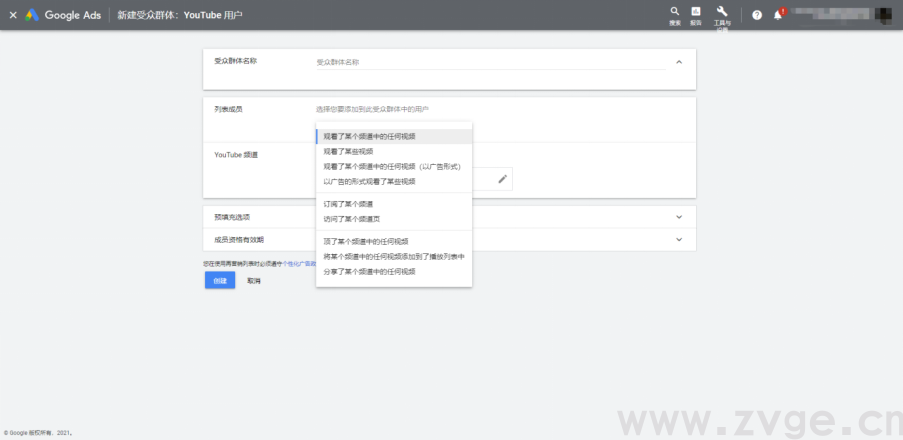Image resolution: width=903 pixels, height=440 pixels.
Task: Click the close X icon in header
Action: click(x=13, y=15)
